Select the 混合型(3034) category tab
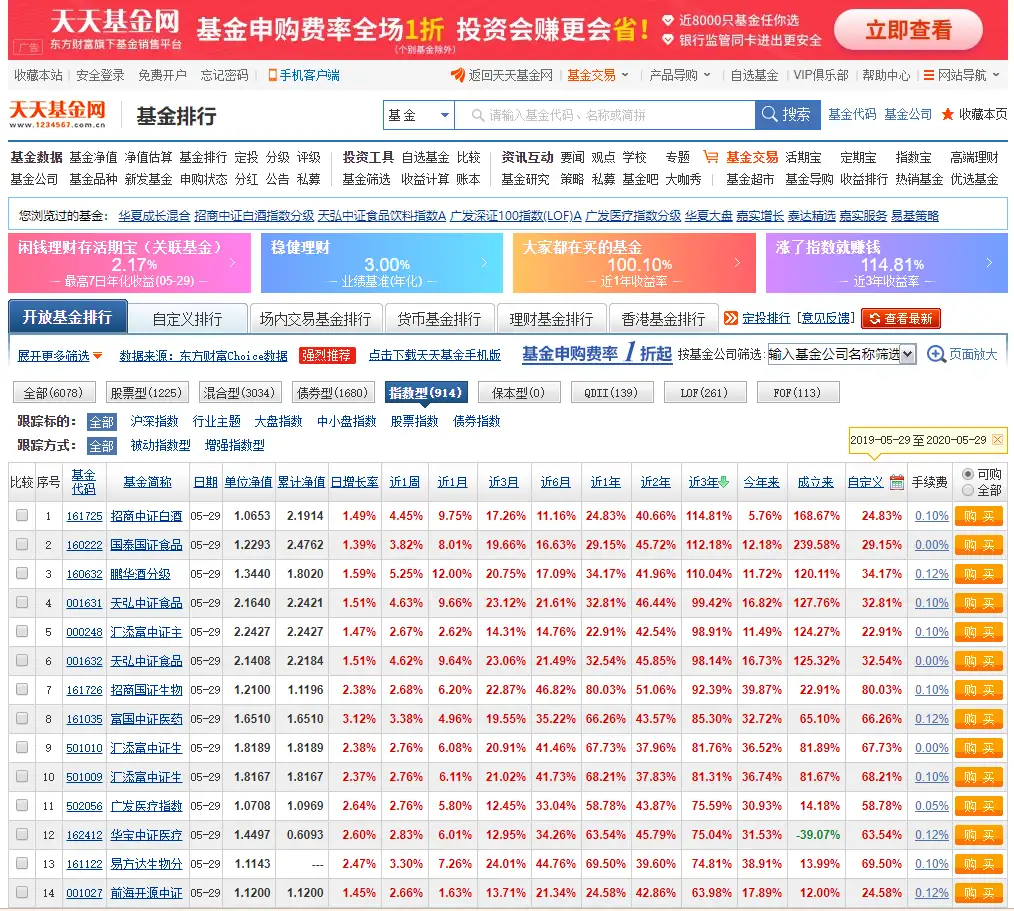 coord(239,392)
